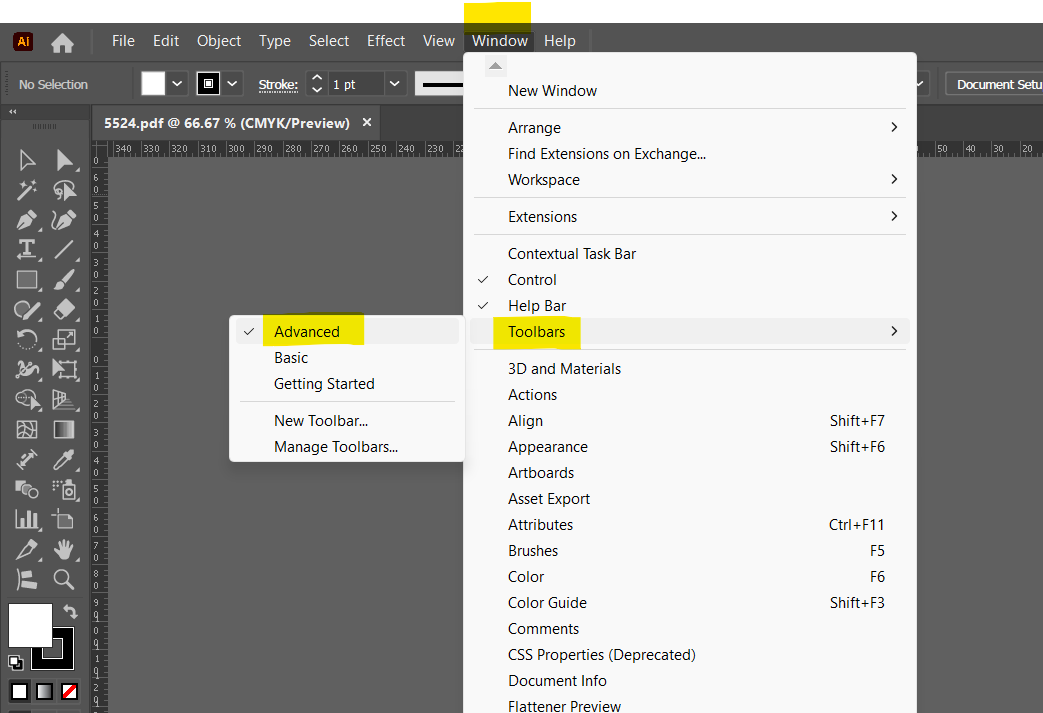
Task: Select the Hand tool
Action: click(x=65, y=549)
